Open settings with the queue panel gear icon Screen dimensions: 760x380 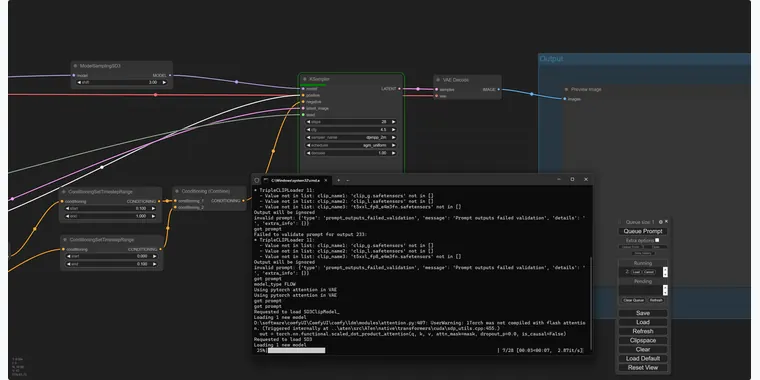[x=661, y=222]
